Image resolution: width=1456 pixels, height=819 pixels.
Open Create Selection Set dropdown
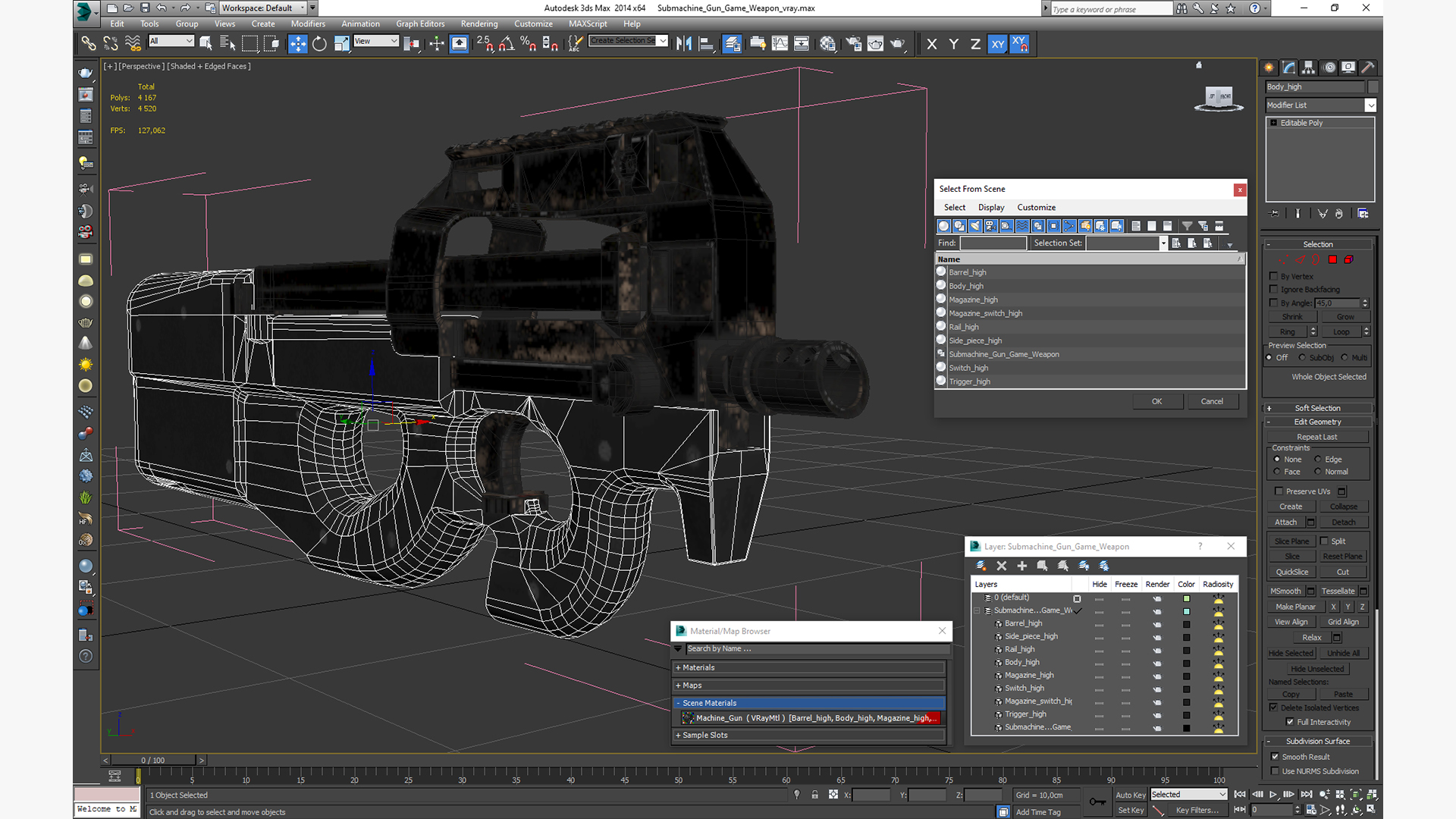pos(663,41)
